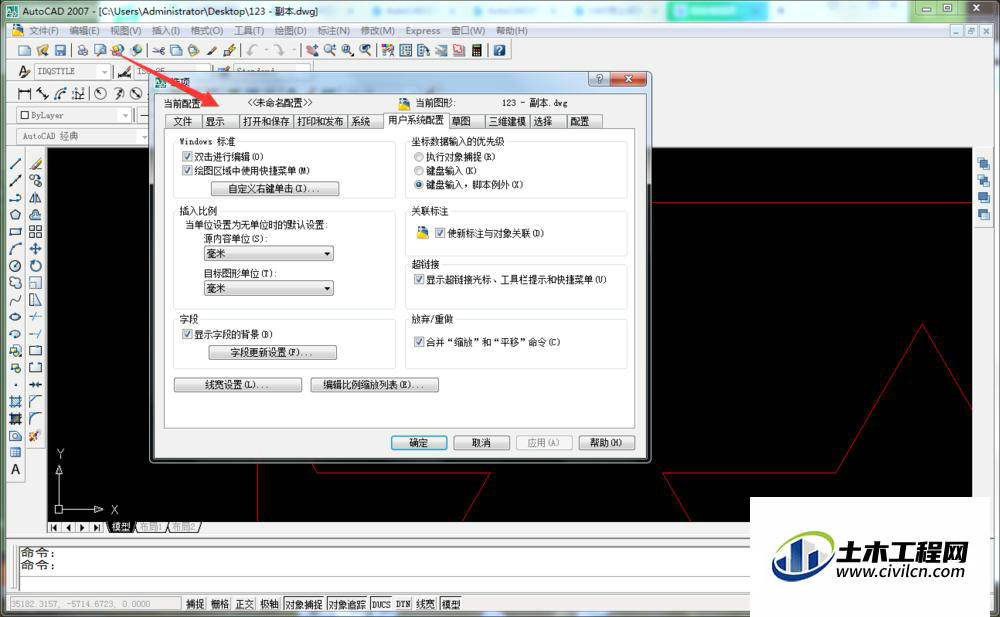Click the Table tool icon
The width and height of the screenshot is (1000, 617).
15,452
